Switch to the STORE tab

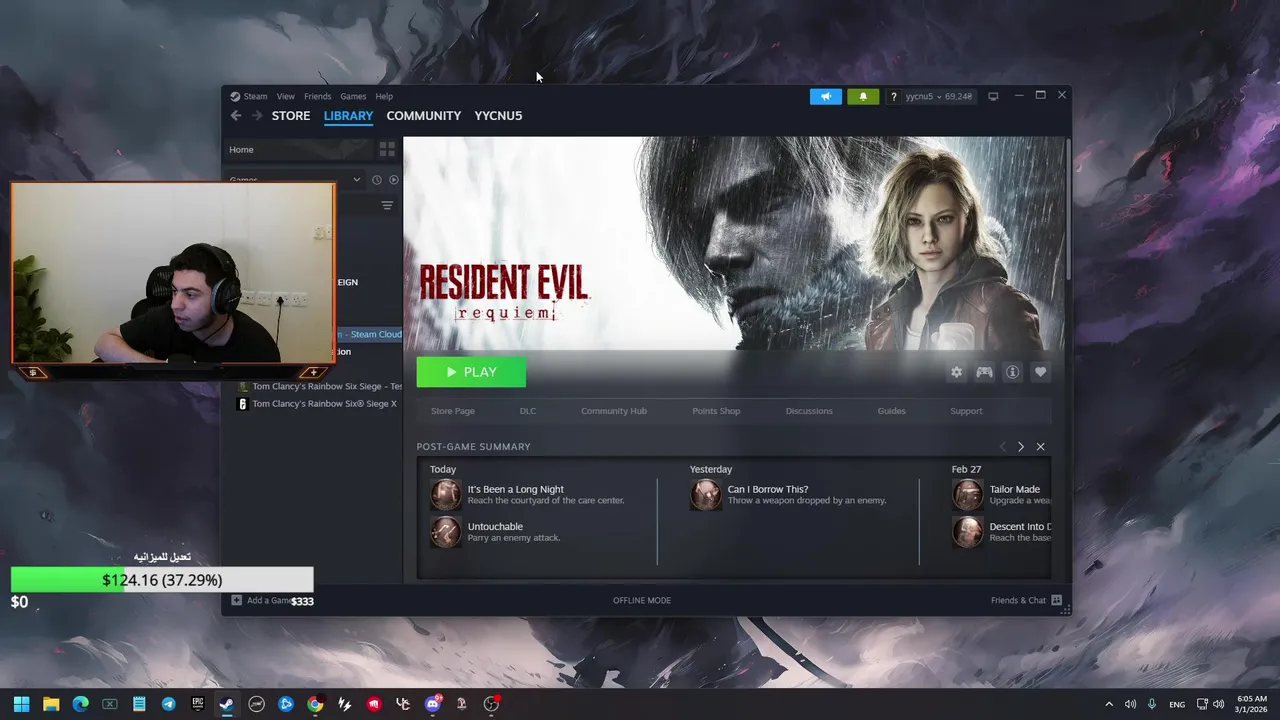pyautogui.click(x=291, y=116)
